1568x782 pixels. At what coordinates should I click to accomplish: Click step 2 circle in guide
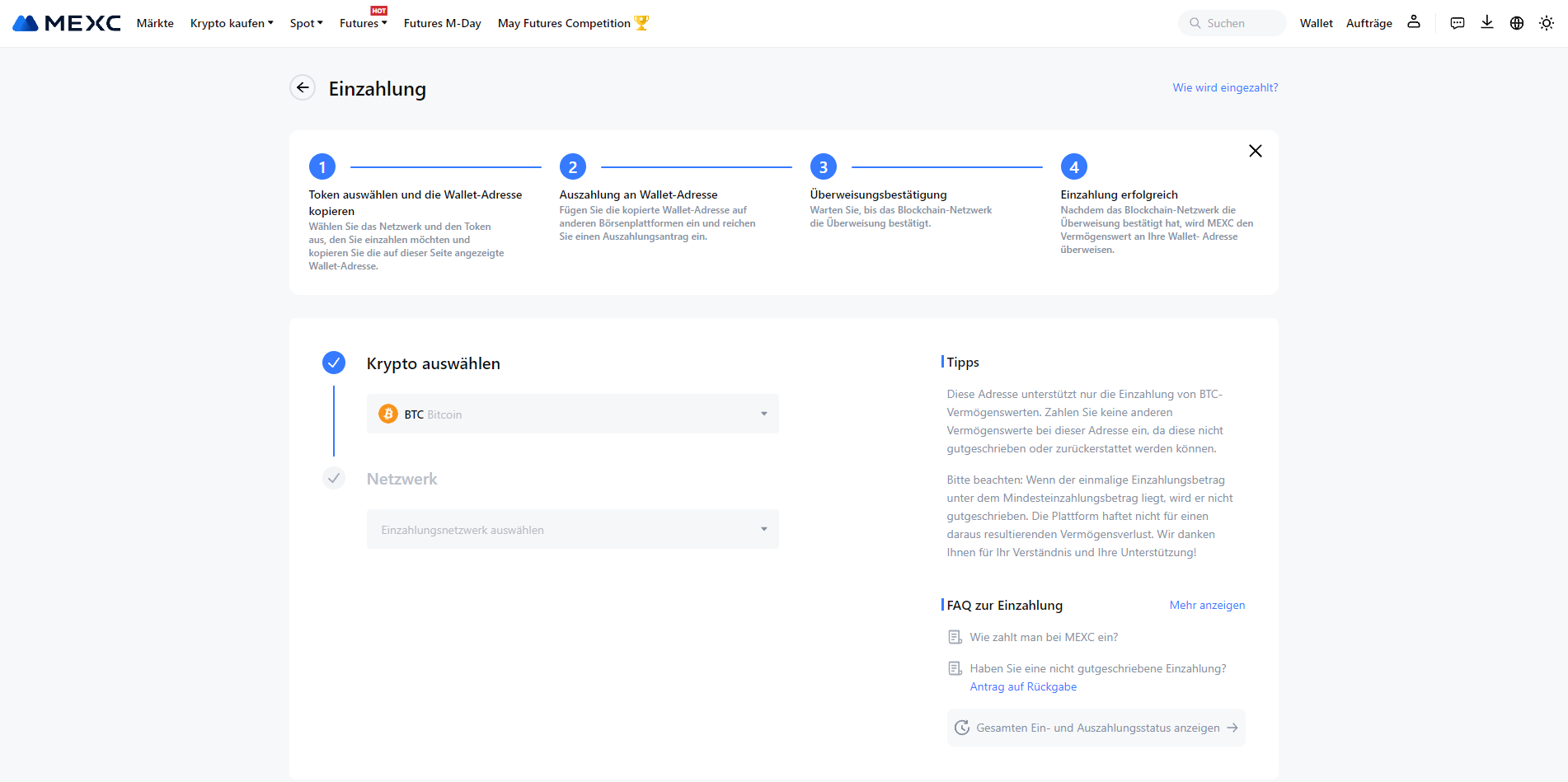click(x=573, y=166)
